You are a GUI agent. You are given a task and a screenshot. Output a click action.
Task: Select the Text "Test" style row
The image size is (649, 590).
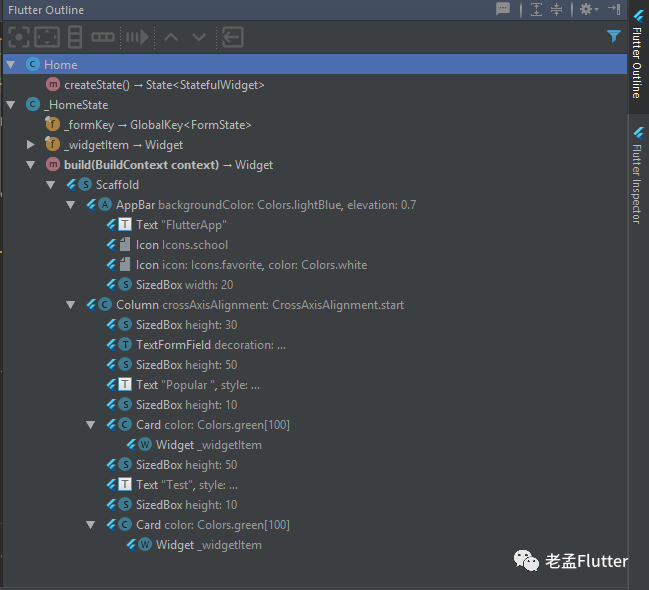(x=315, y=485)
